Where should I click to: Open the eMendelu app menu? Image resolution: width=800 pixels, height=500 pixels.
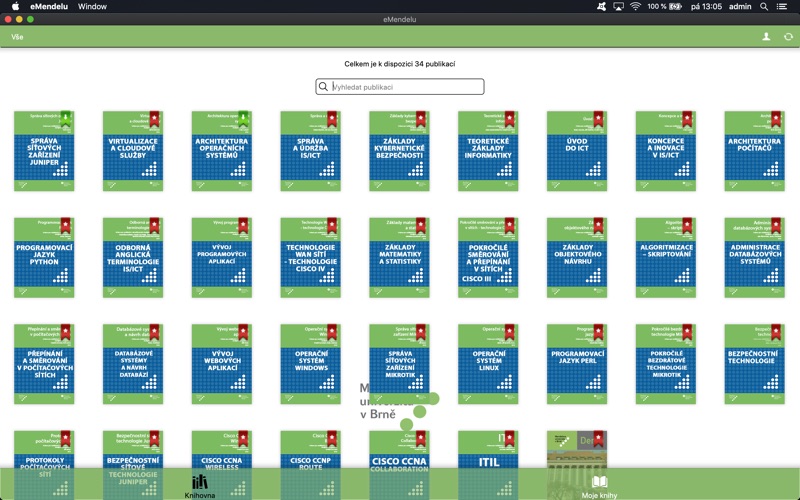coord(49,7)
